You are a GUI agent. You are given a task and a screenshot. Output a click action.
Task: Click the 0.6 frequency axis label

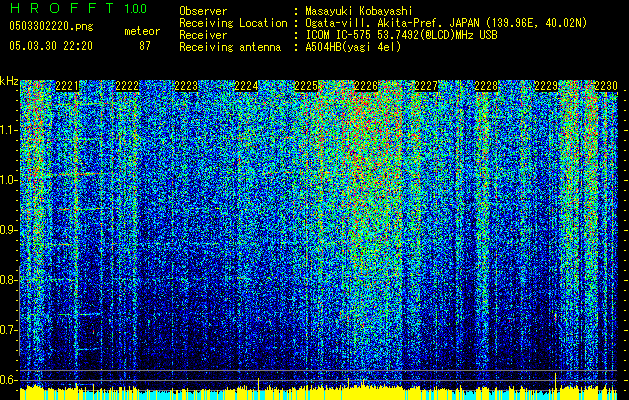(x=8, y=380)
